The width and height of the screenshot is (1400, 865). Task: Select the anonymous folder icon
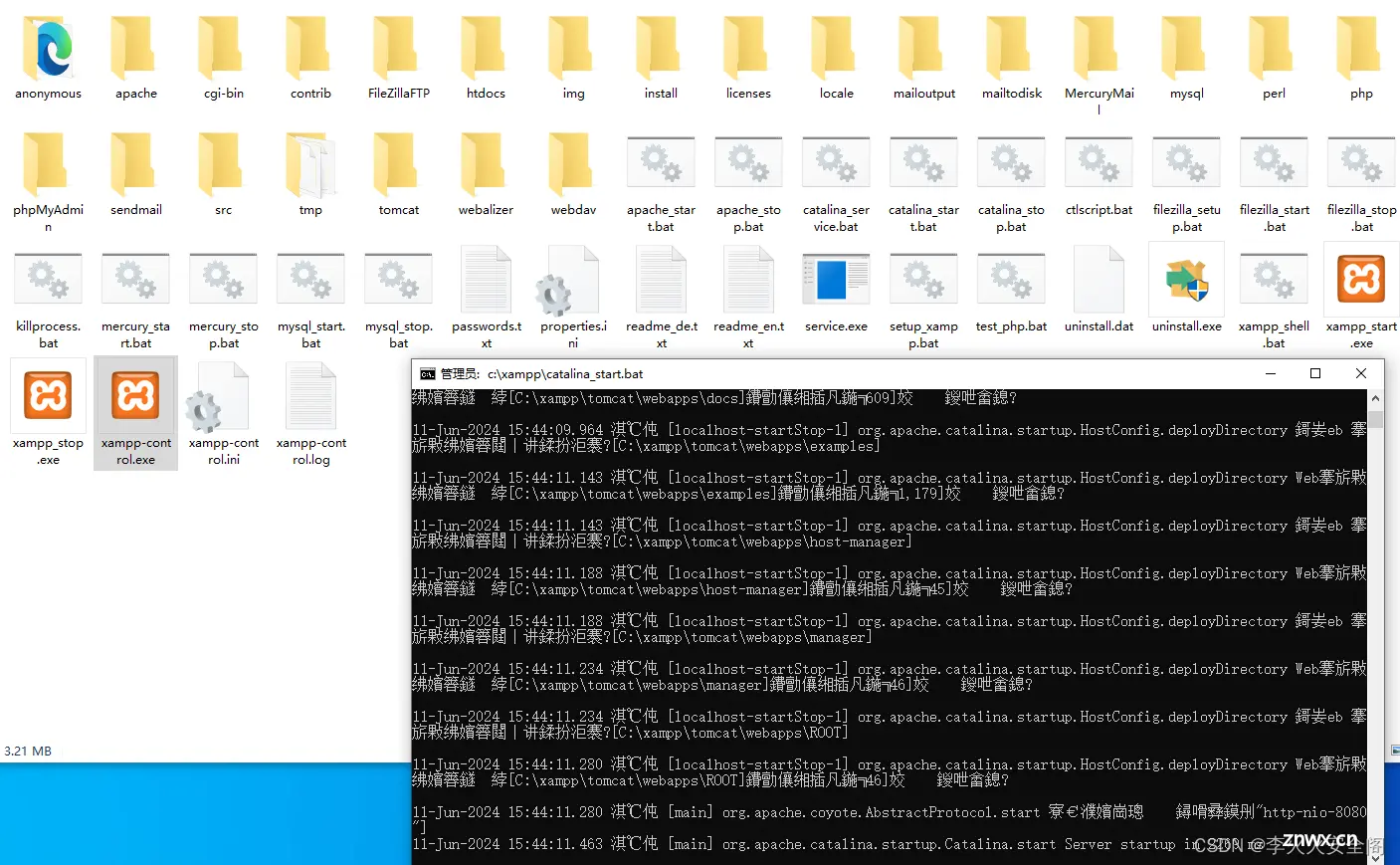point(48,47)
